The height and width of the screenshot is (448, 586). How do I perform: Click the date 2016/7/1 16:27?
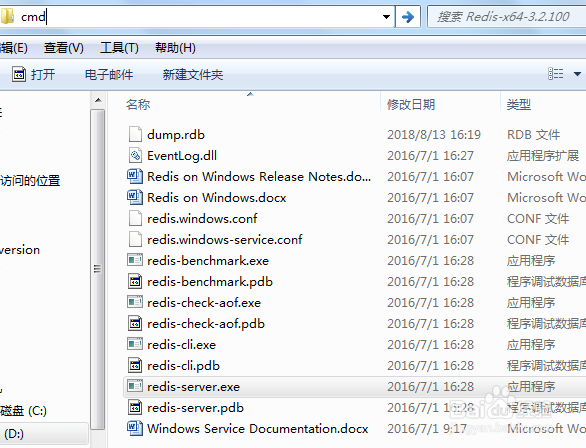[x=430, y=155]
